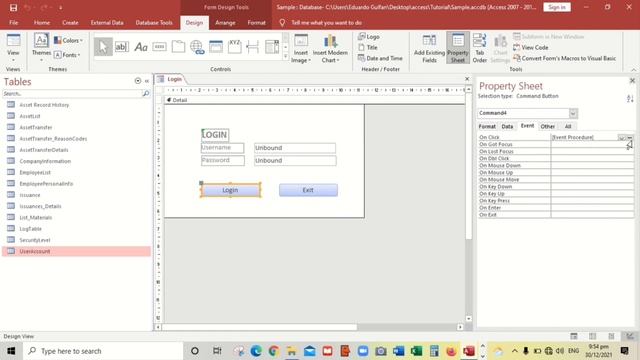Select the LogTable table
This screenshot has height=360, width=640.
coord(31,229)
